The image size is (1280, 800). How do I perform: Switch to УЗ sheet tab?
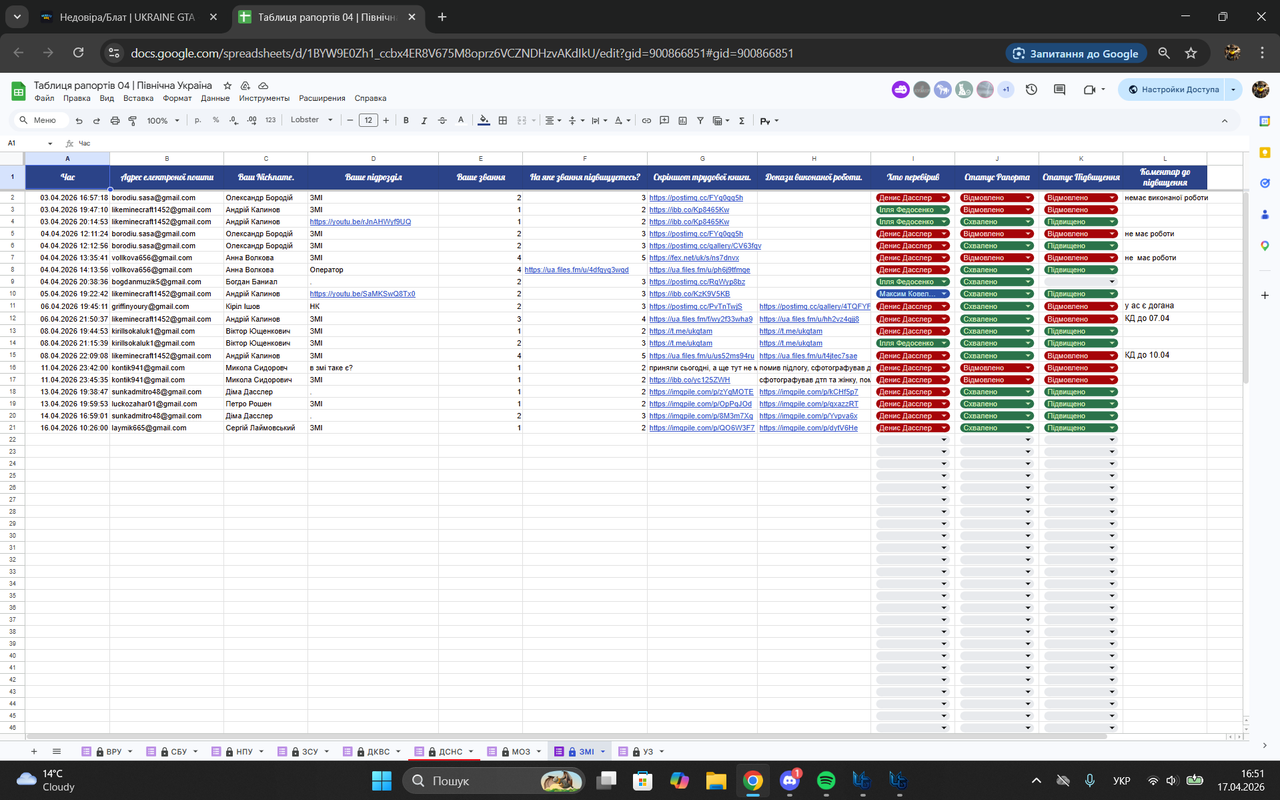click(x=648, y=751)
